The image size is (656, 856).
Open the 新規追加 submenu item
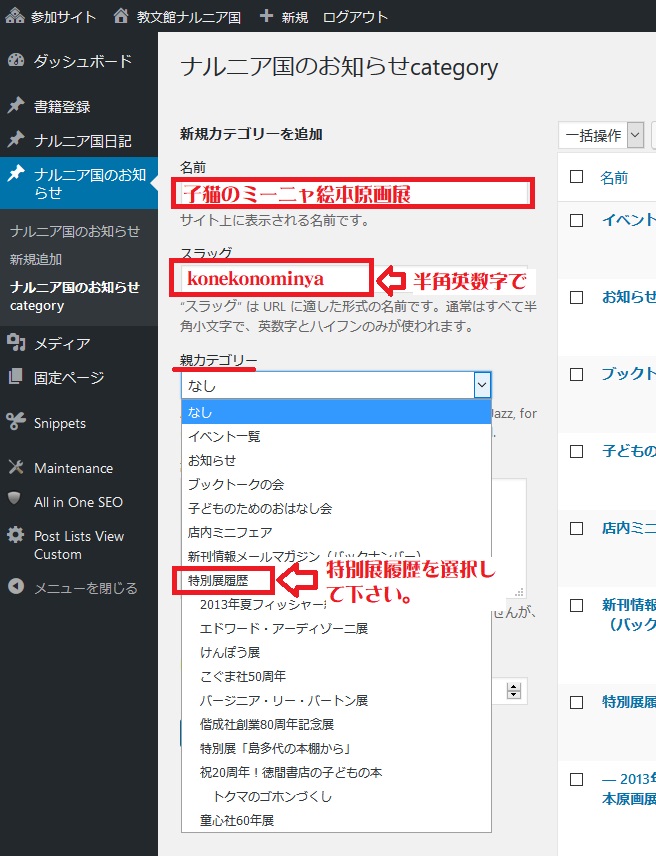[x=36, y=259]
